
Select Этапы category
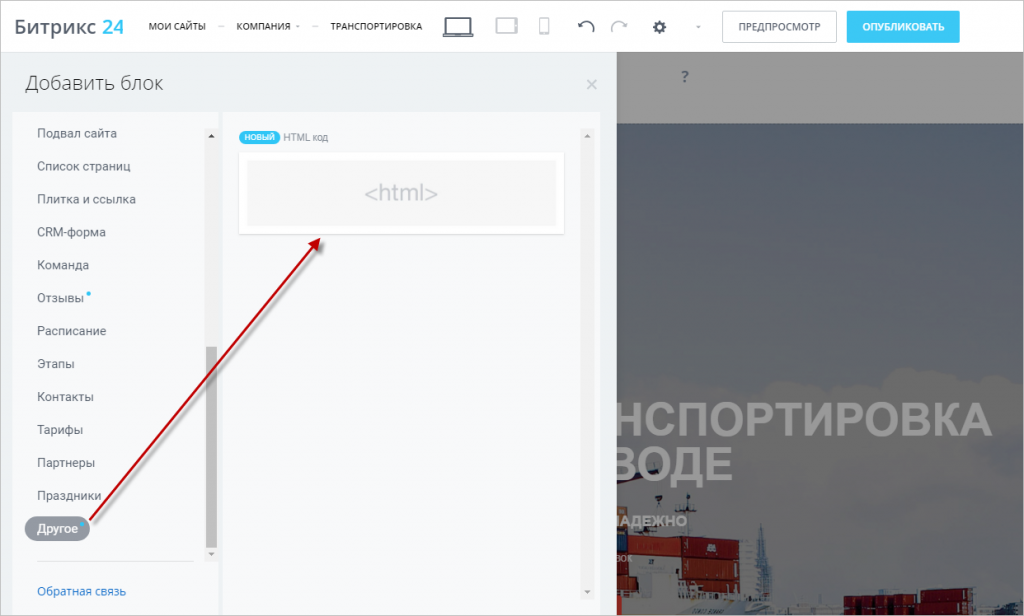coord(56,364)
